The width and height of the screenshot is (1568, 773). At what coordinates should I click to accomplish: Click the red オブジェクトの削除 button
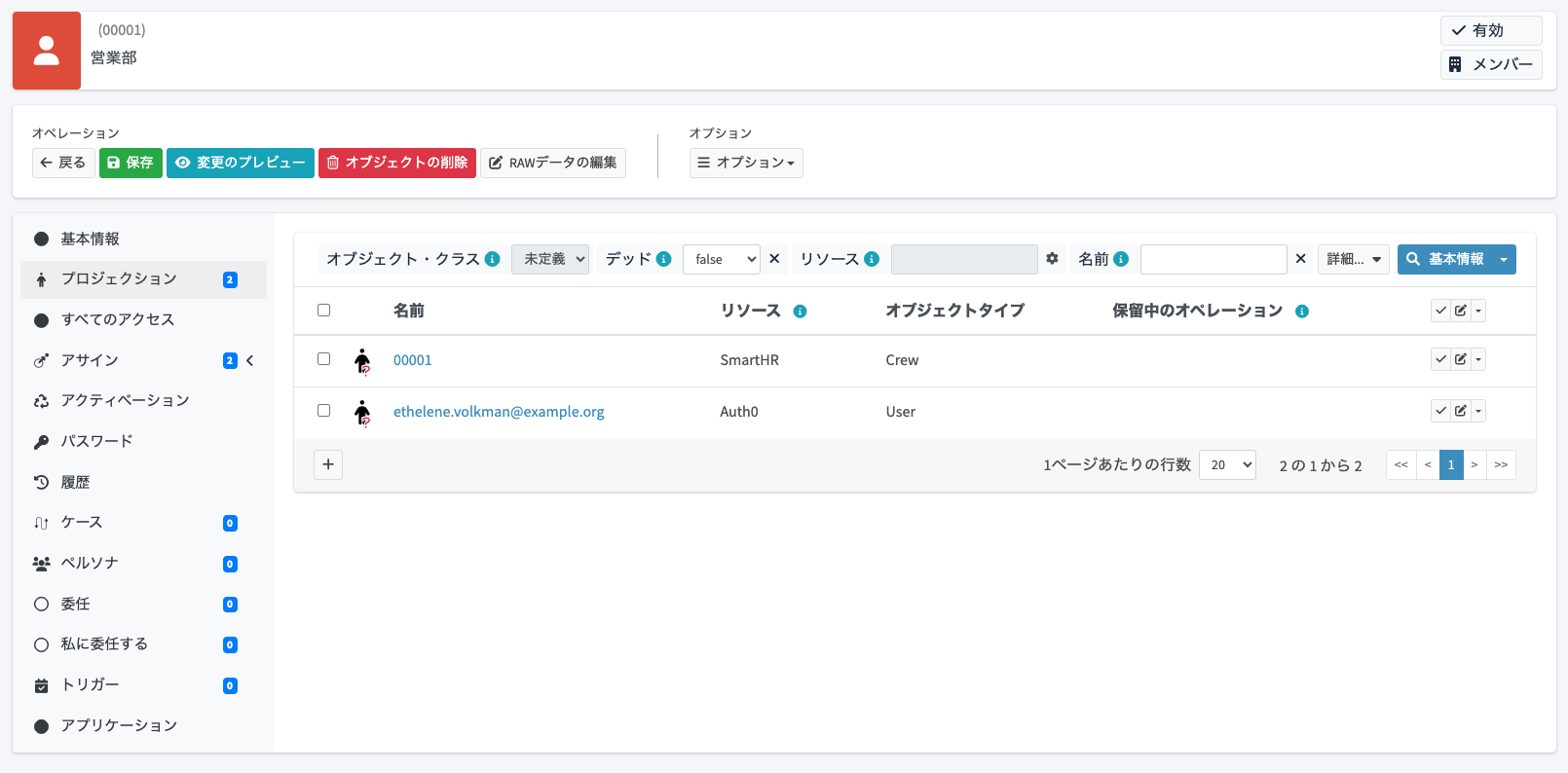[x=397, y=163]
